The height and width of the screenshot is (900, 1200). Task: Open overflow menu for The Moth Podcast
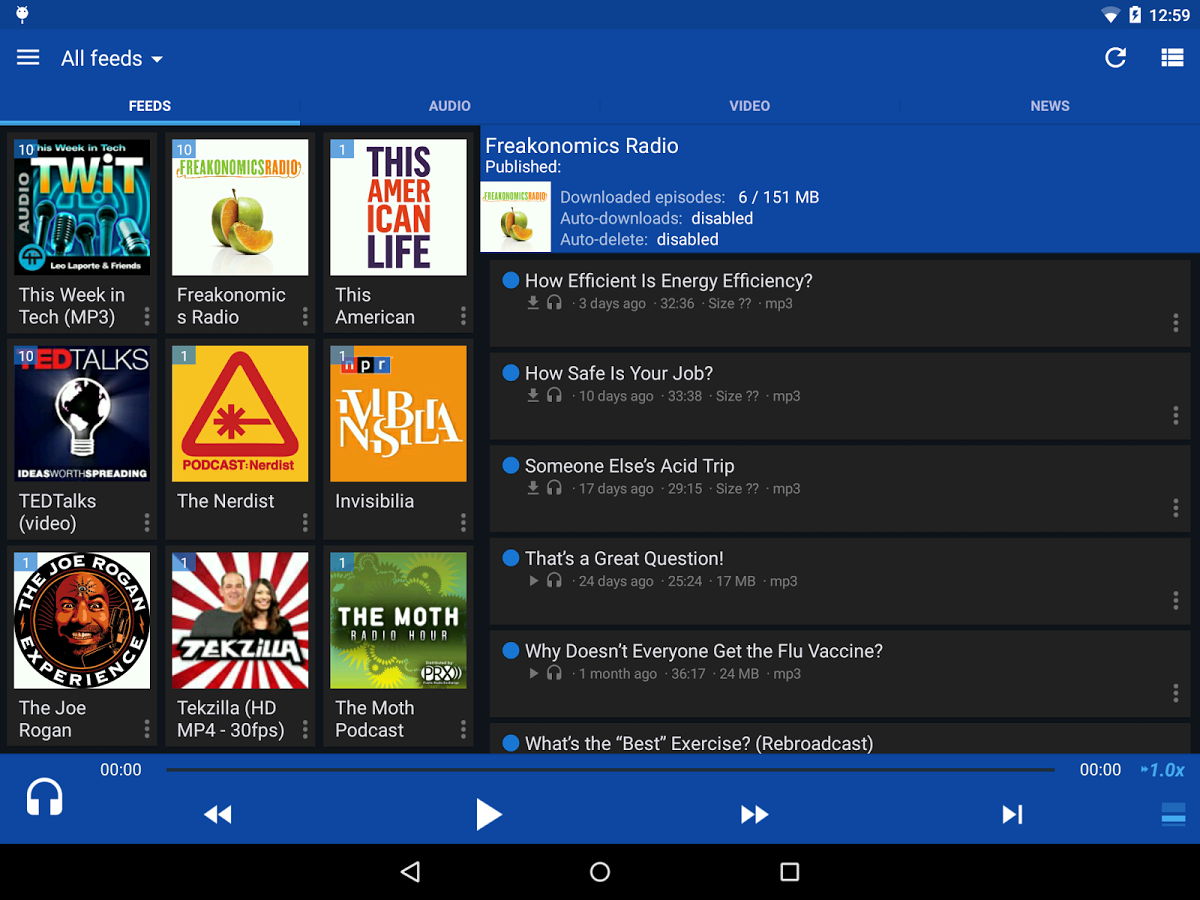463,729
